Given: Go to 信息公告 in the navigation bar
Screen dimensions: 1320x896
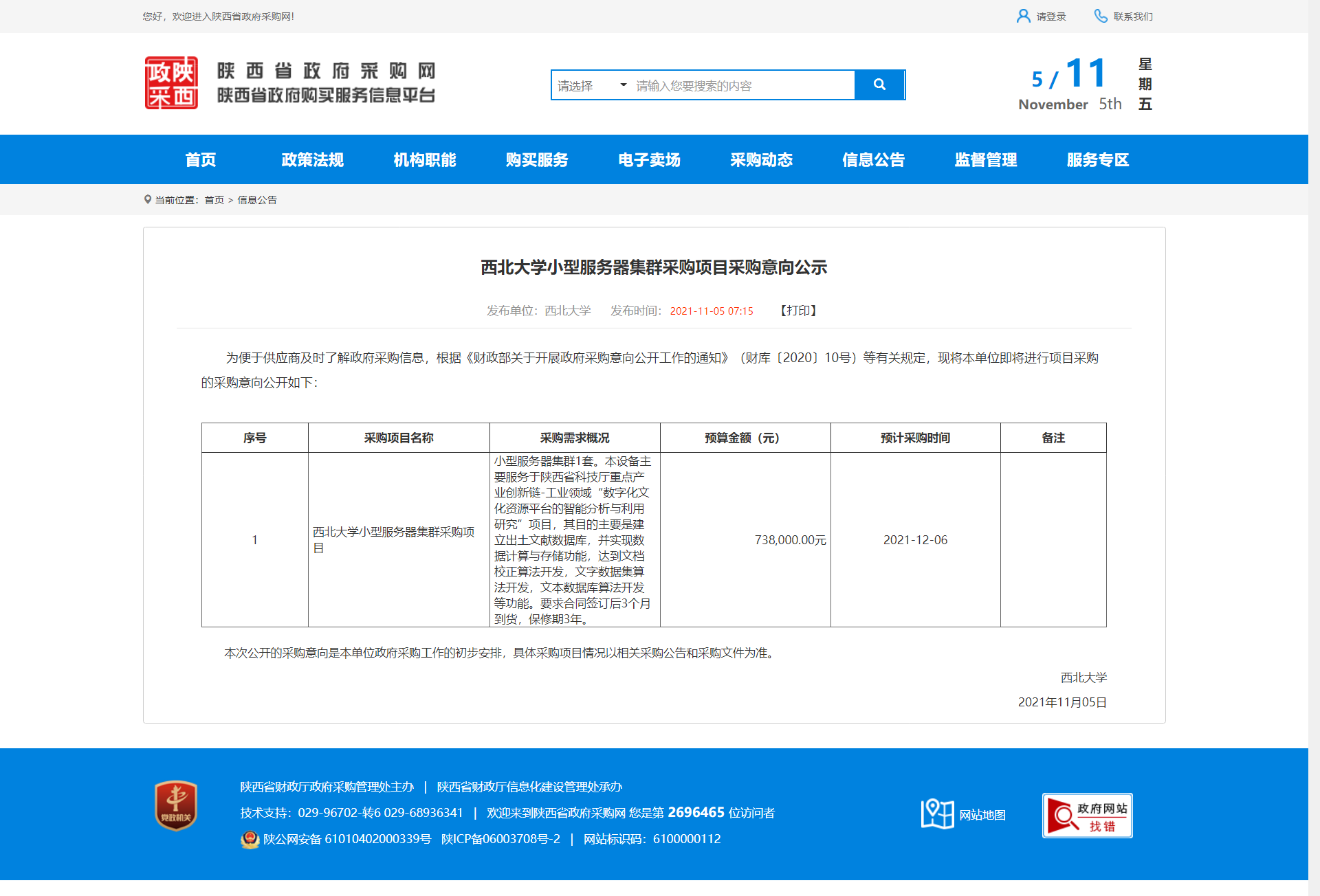Looking at the screenshot, I should click(873, 160).
